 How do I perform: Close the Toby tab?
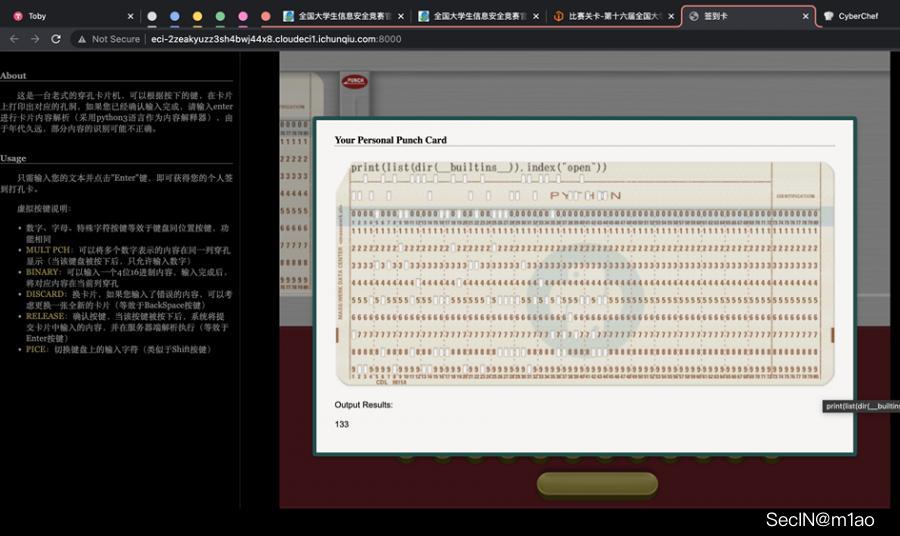point(130,16)
